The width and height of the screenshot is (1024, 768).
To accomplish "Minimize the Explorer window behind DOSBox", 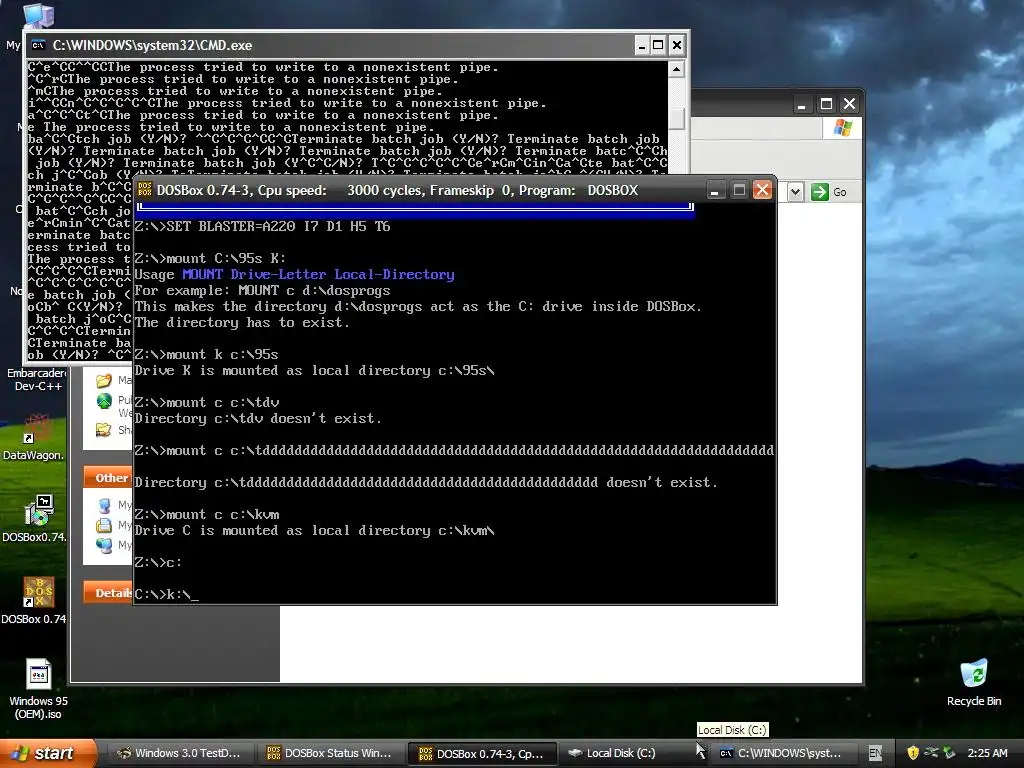I will pyautogui.click(x=801, y=104).
